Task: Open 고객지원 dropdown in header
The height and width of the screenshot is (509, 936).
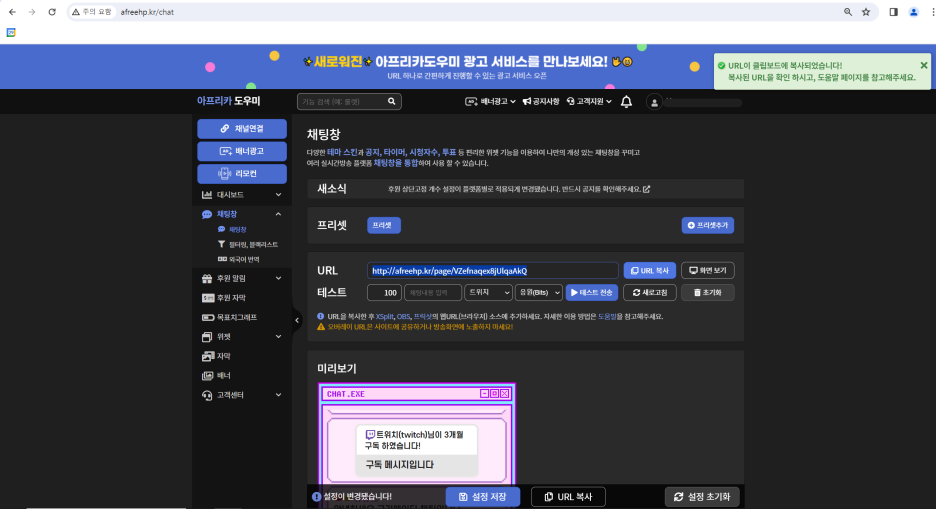Action: [589, 101]
